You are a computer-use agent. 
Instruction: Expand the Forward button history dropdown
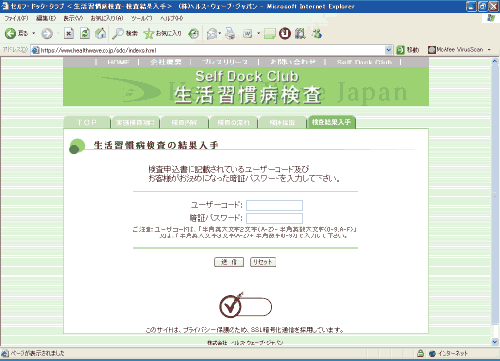click(x=58, y=33)
